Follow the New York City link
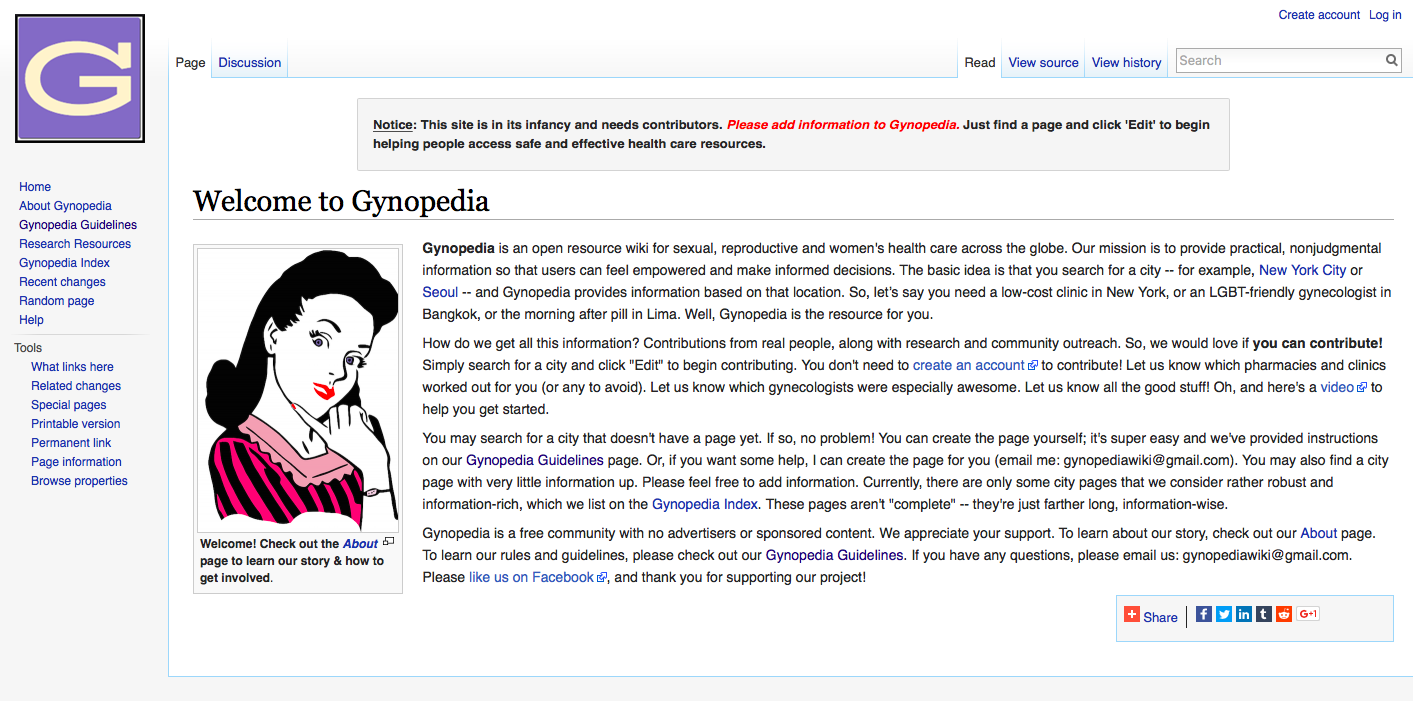 1302,270
